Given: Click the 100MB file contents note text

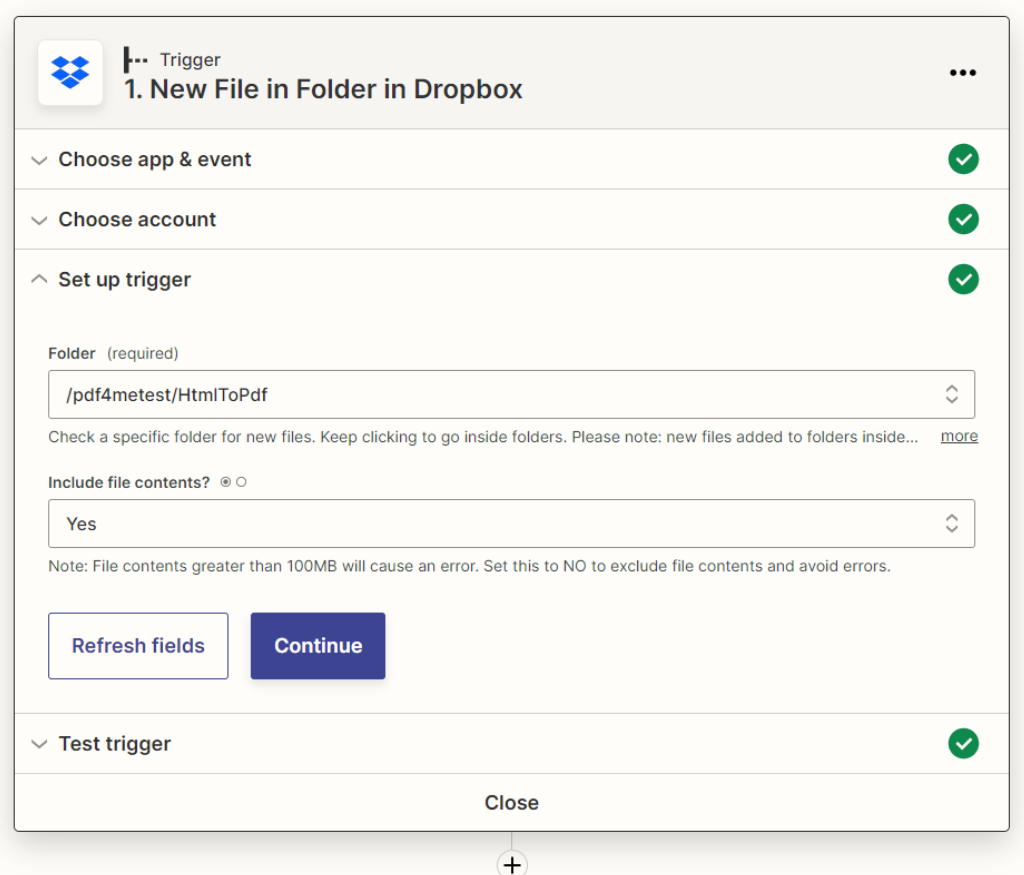Looking at the screenshot, I should coord(470,566).
